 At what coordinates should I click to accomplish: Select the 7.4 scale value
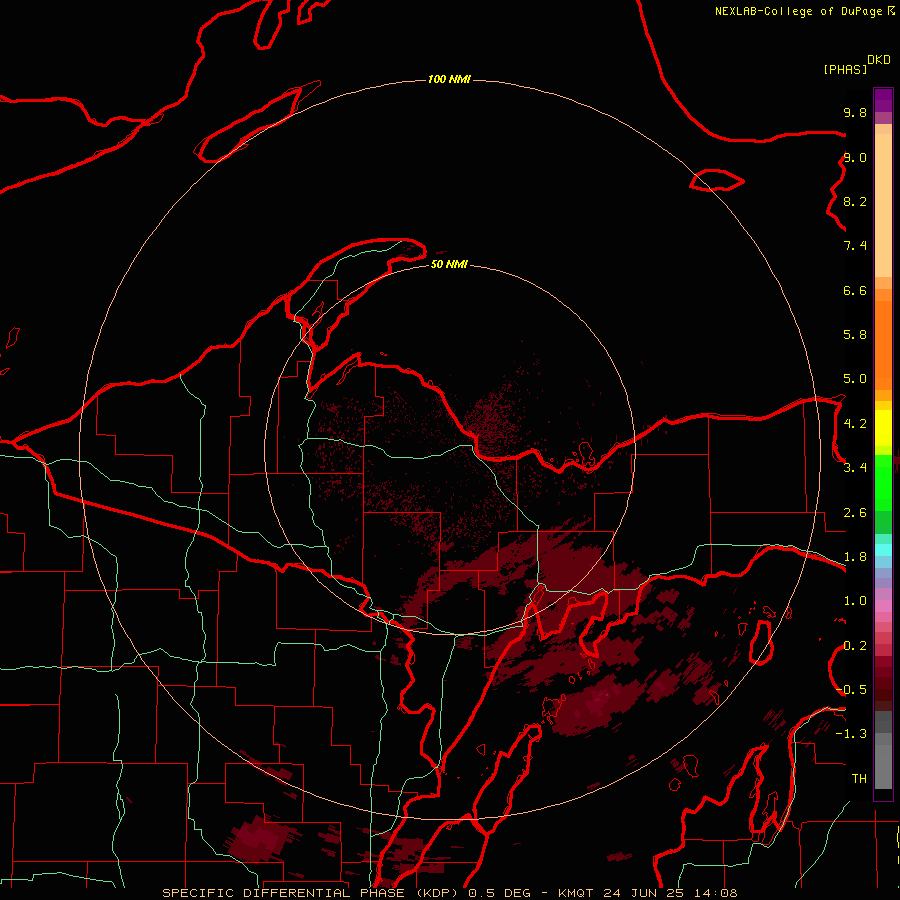(x=855, y=246)
